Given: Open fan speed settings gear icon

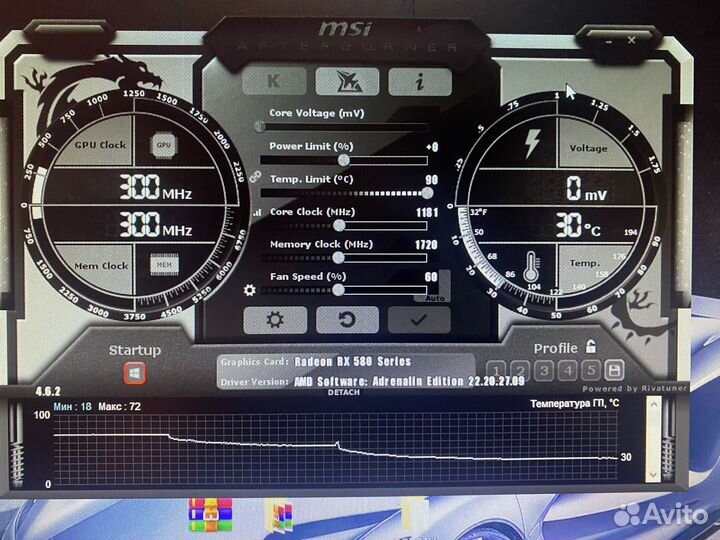Looking at the screenshot, I should pos(249,290).
